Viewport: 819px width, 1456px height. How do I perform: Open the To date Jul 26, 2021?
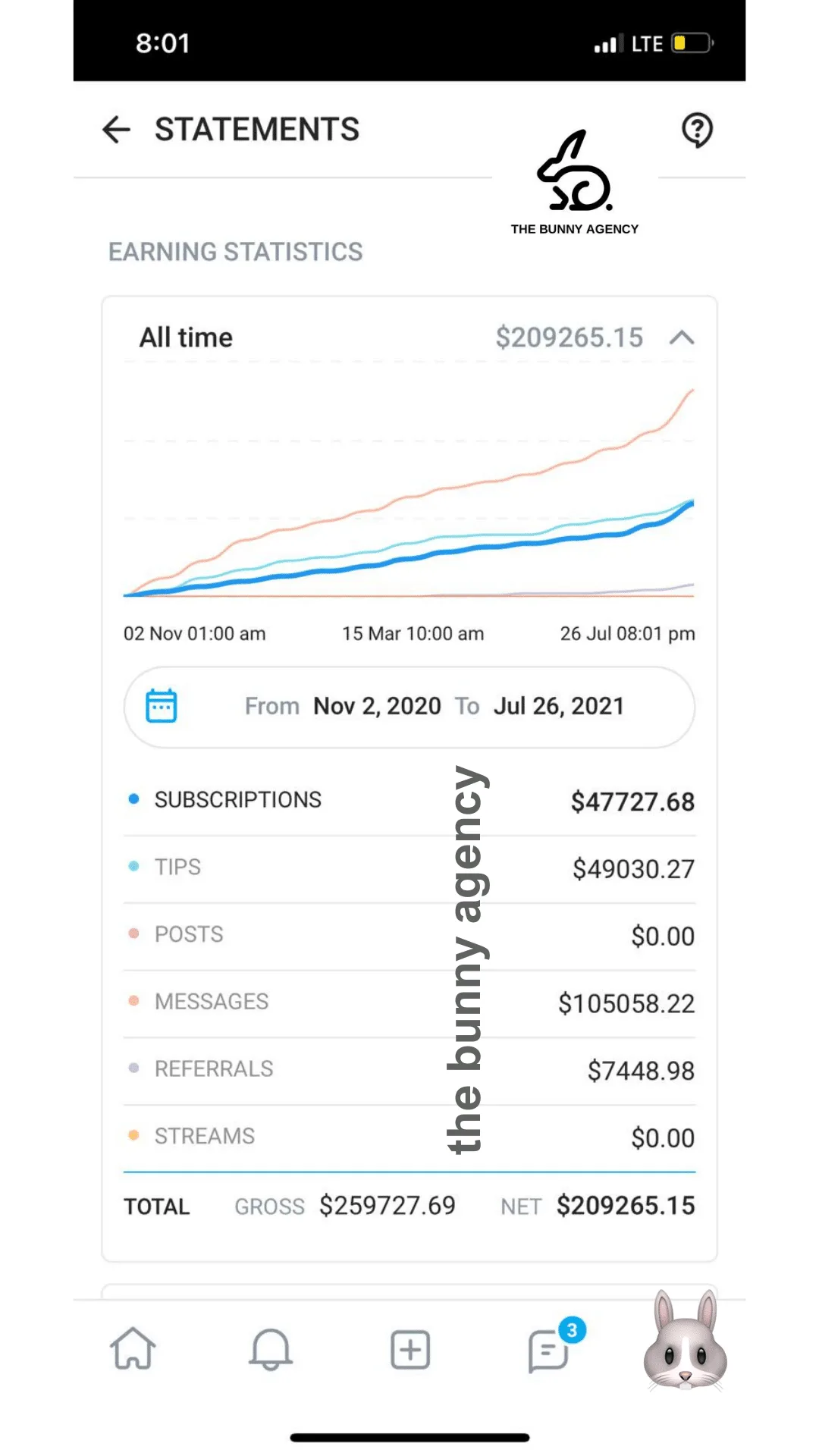(559, 705)
